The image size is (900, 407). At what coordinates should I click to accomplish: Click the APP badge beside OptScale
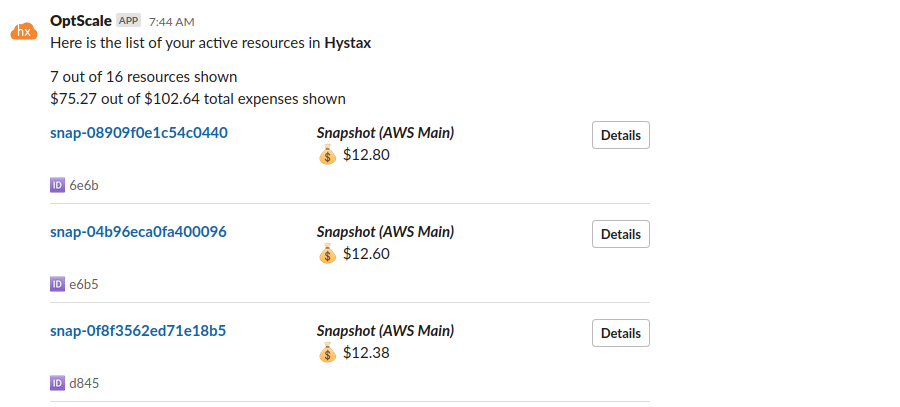coord(129,20)
